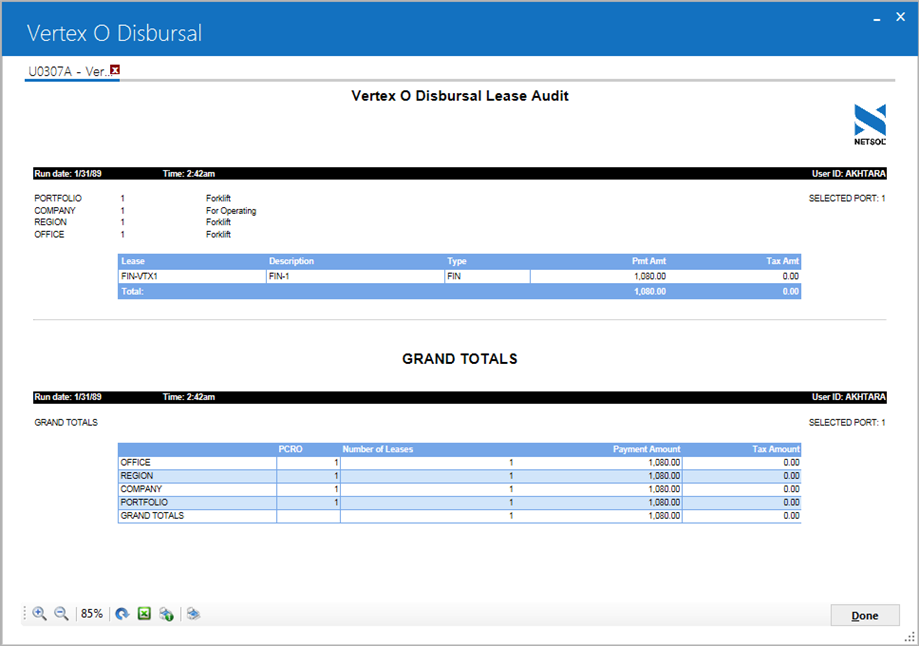Screen dimensions: 919x646
Task: Click the Type column header
Action: coord(457,261)
